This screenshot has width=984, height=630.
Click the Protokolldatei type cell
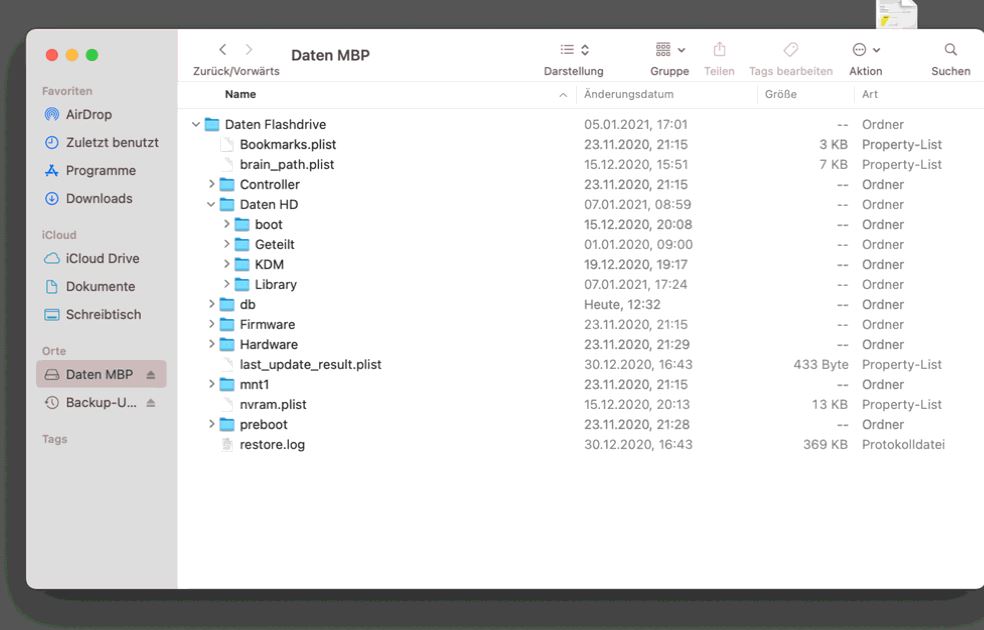click(x=903, y=444)
